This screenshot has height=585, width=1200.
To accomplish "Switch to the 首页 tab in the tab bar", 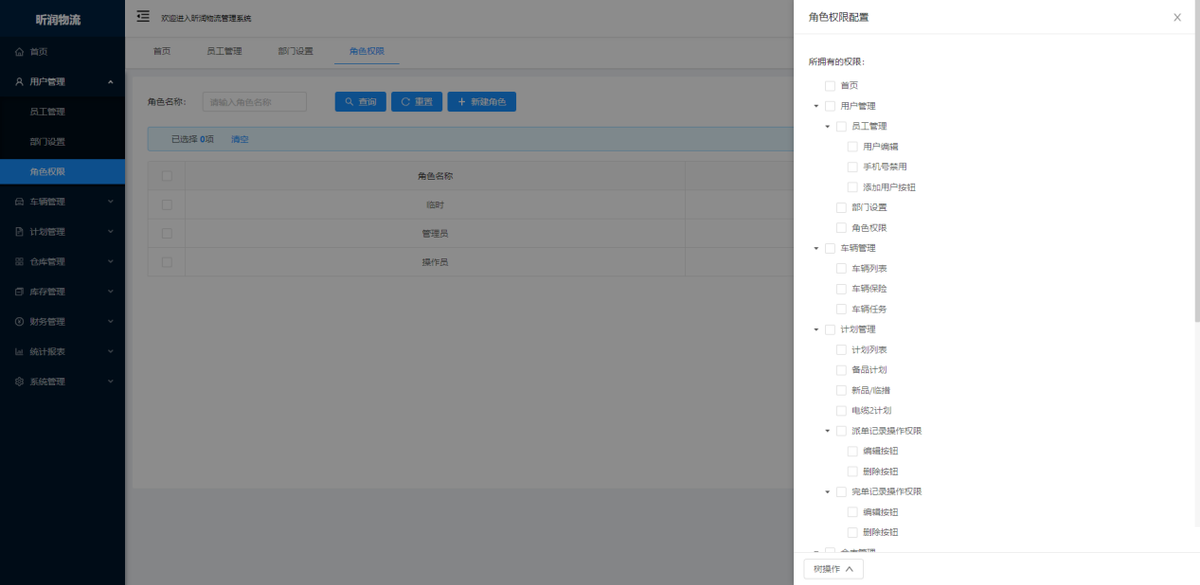I will pyautogui.click(x=161, y=51).
